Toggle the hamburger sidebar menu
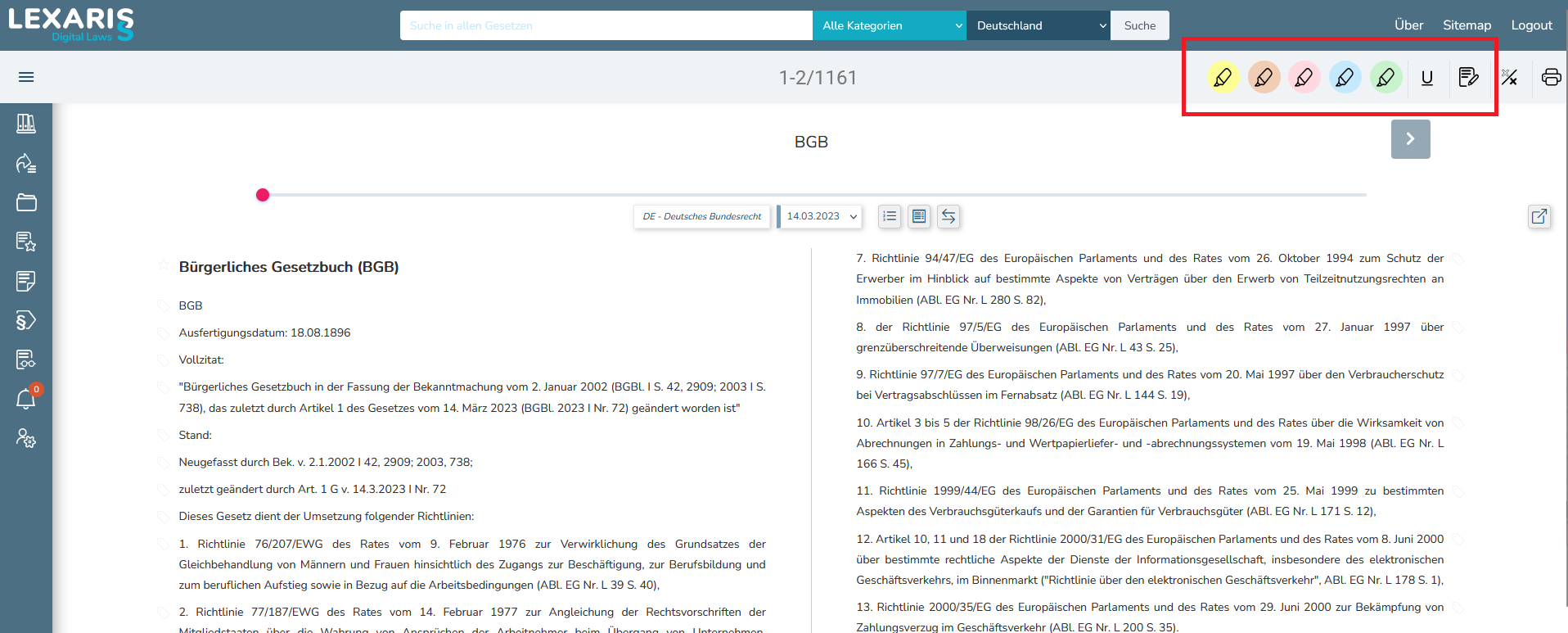1568x633 pixels. [26, 77]
